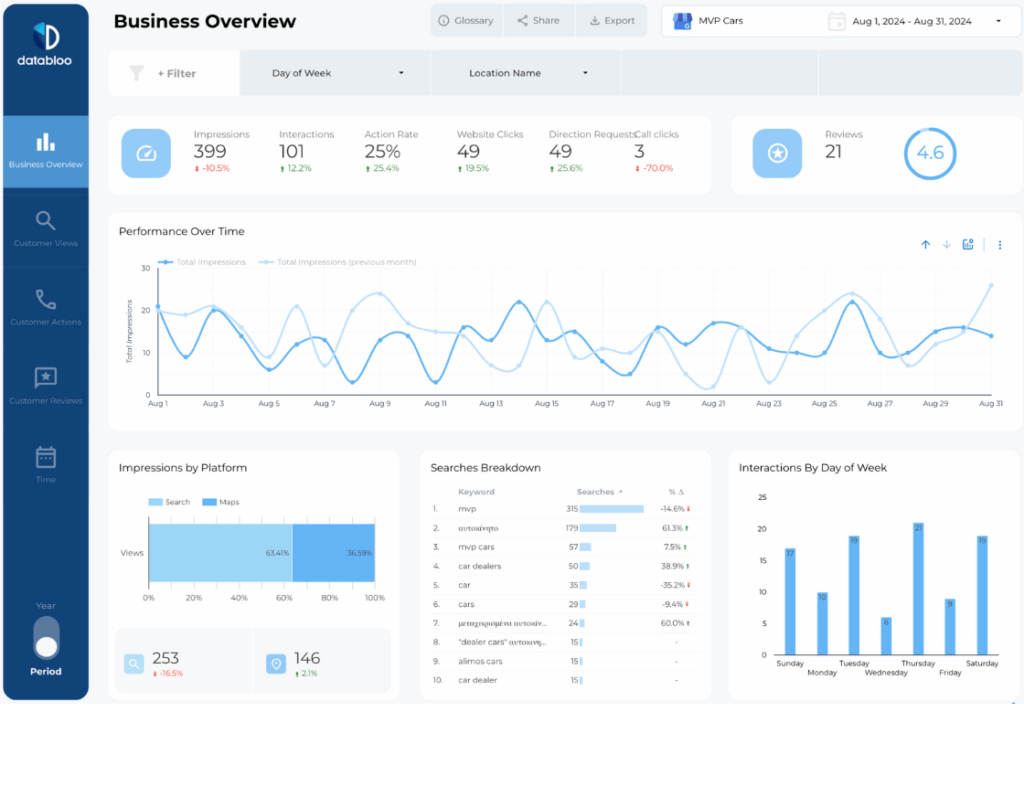1024x786 pixels.
Task: Open Customer Views magnifier icon in sidebar
Action: [46, 221]
